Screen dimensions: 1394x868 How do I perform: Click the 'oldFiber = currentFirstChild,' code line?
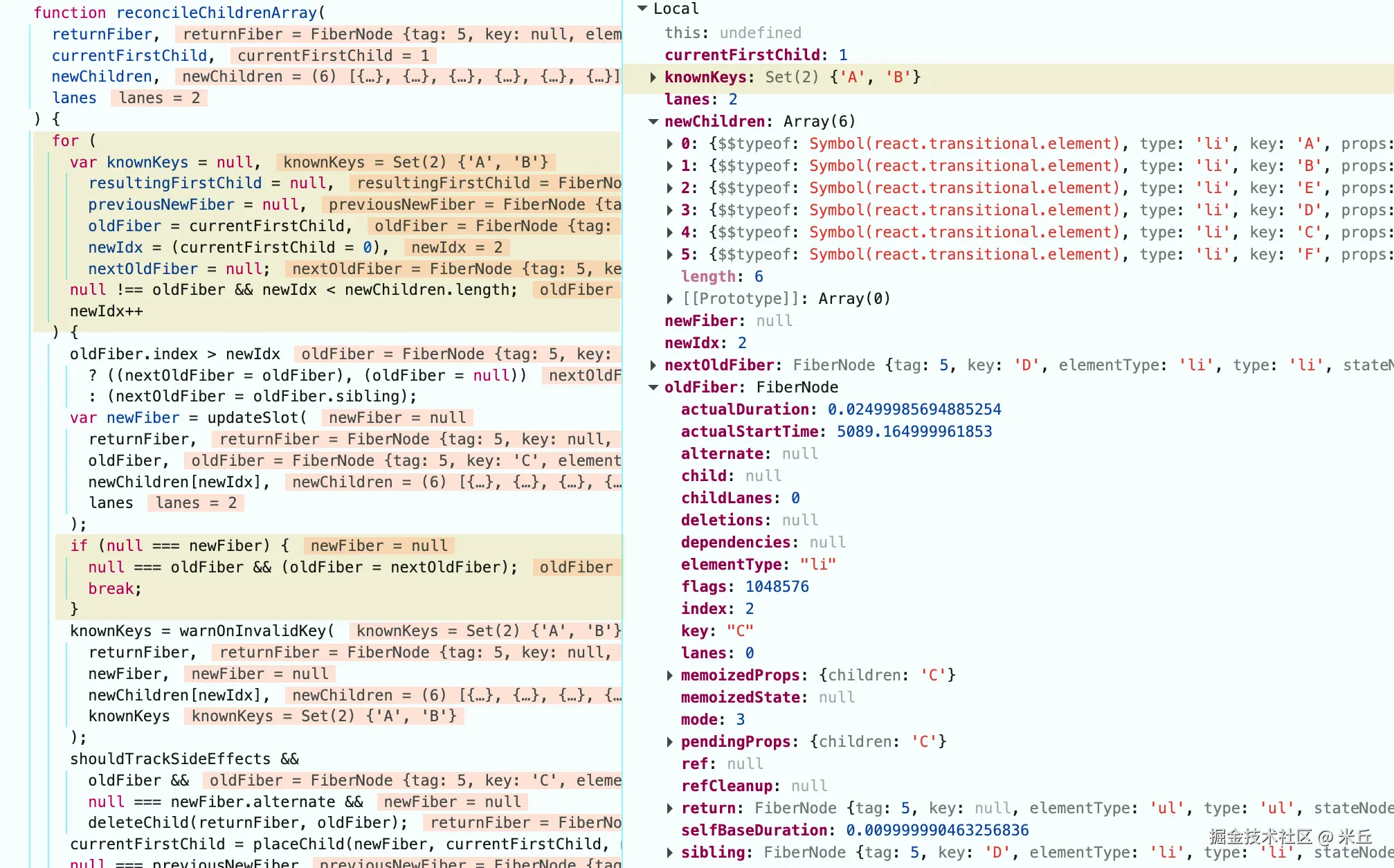[x=220, y=226]
